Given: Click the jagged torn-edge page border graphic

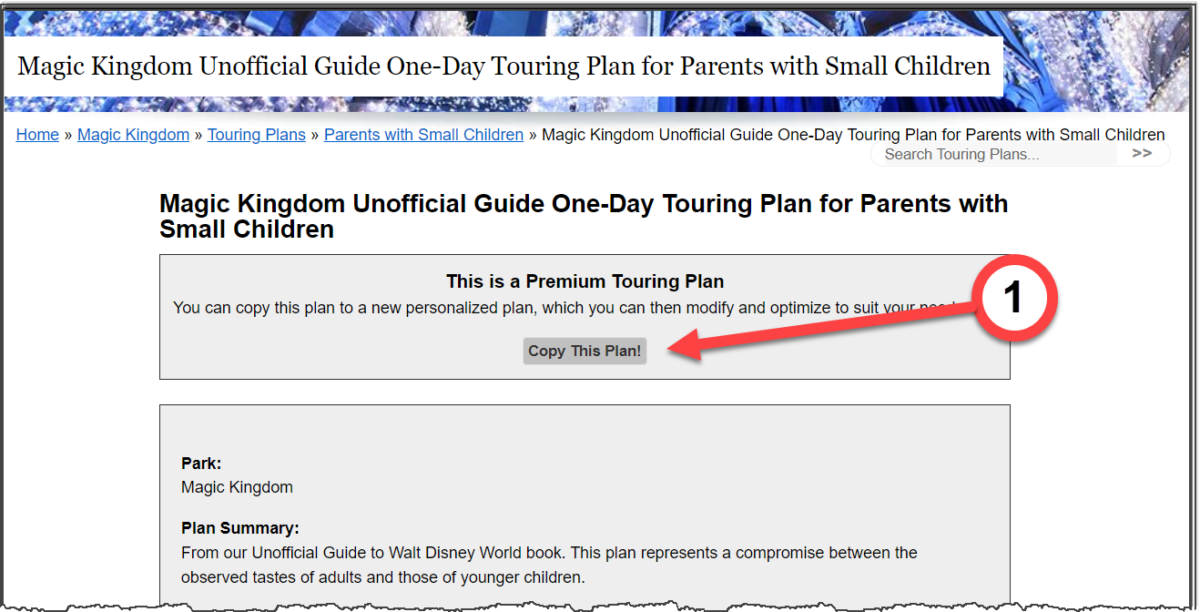Looking at the screenshot, I should [x=600, y=605].
